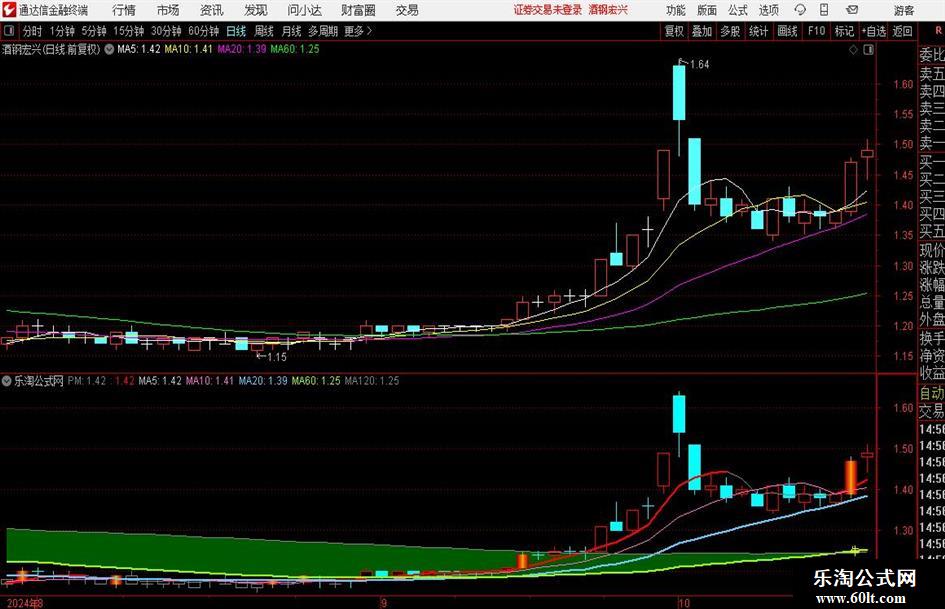
Task: Open the 版面 menu
Action: 706,10
